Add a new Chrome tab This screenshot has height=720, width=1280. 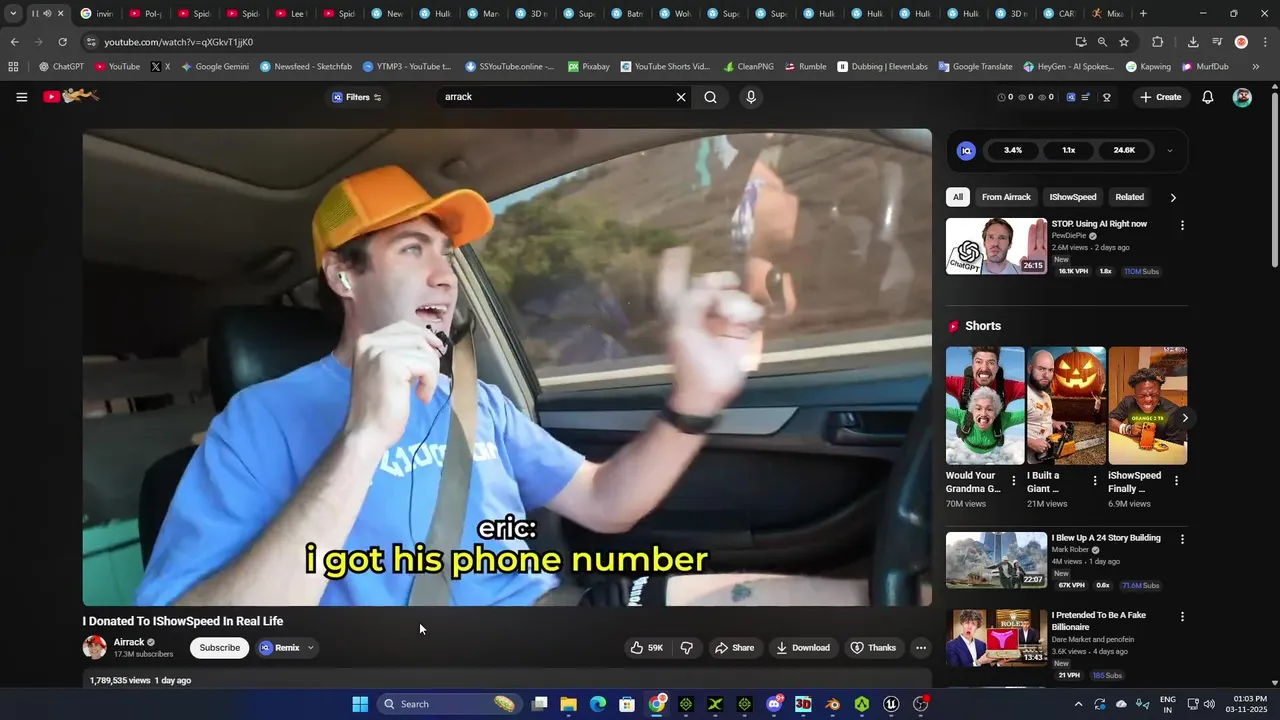(1143, 14)
